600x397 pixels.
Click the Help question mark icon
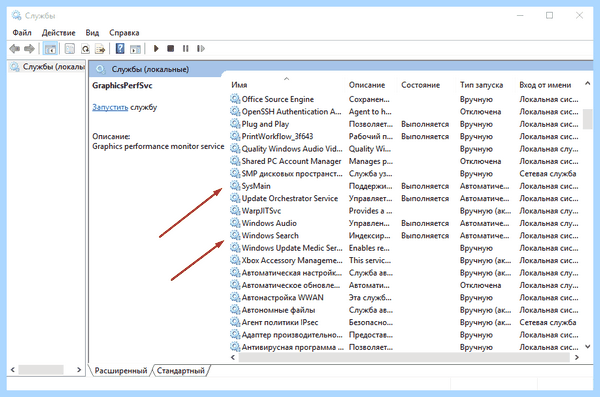(120, 49)
